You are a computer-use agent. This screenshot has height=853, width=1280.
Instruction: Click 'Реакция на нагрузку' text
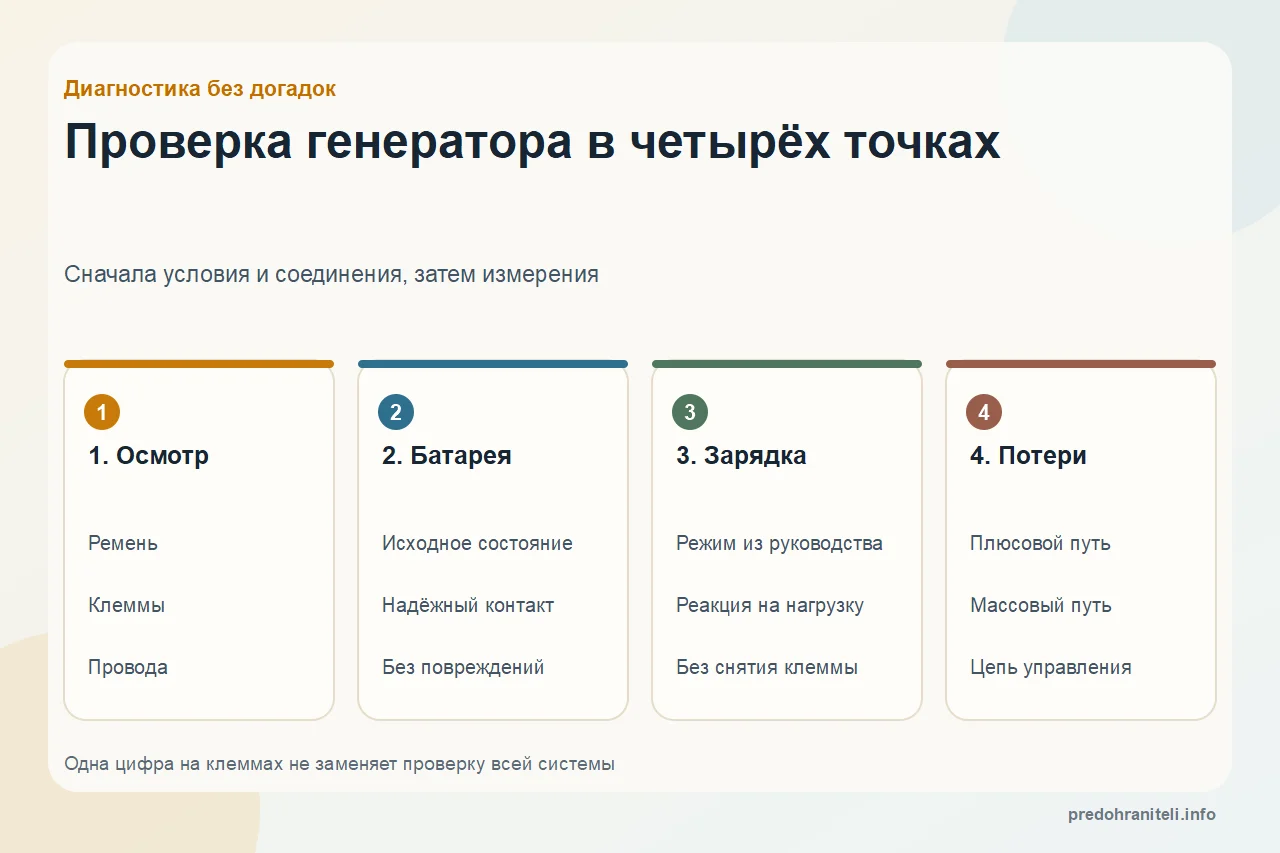(x=770, y=605)
